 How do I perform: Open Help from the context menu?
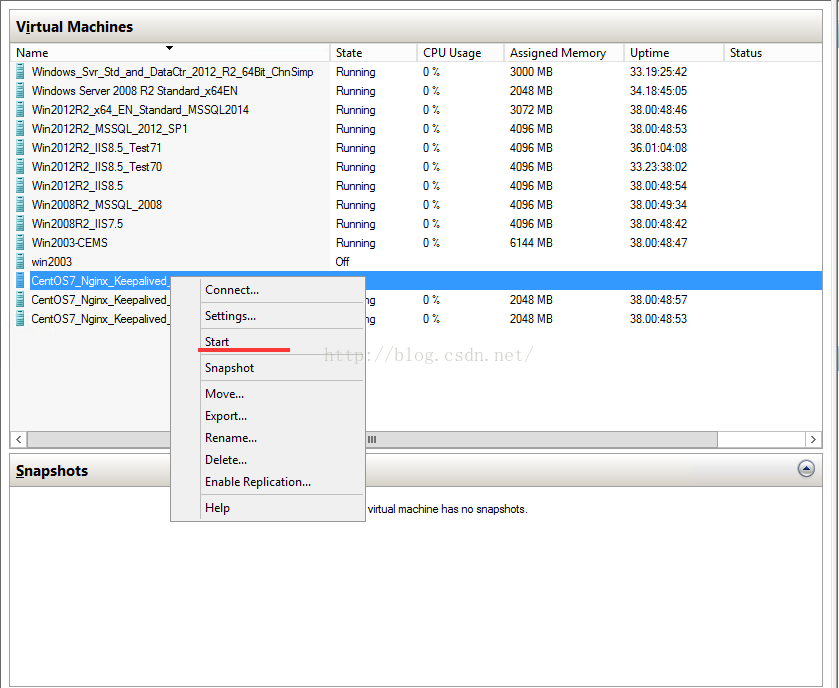click(x=217, y=508)
